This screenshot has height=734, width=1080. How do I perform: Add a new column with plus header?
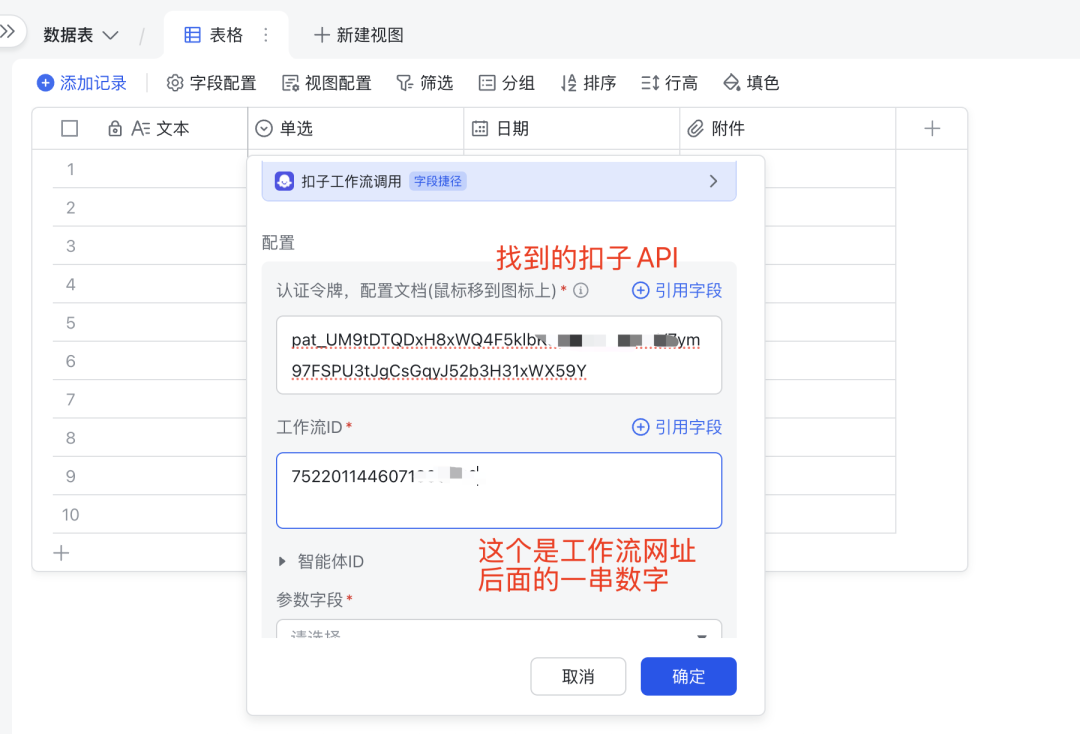(x=932, y=129)
